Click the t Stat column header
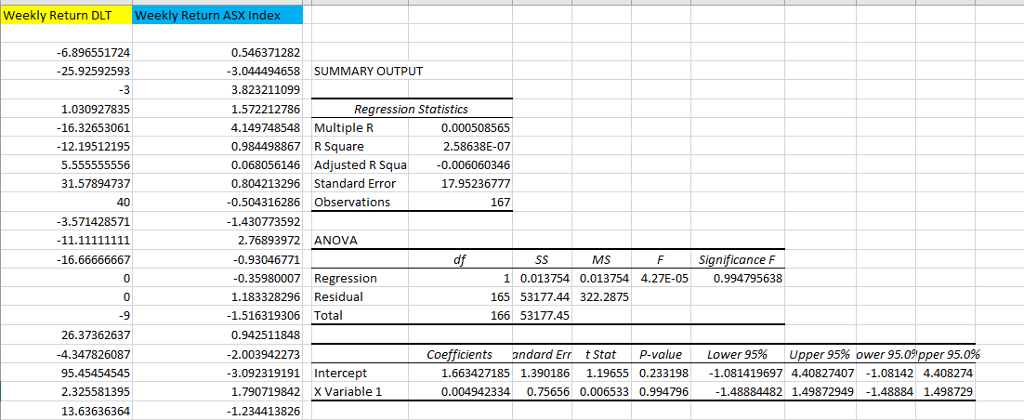This screenshot has height=420, width=1024. [601, 355]
